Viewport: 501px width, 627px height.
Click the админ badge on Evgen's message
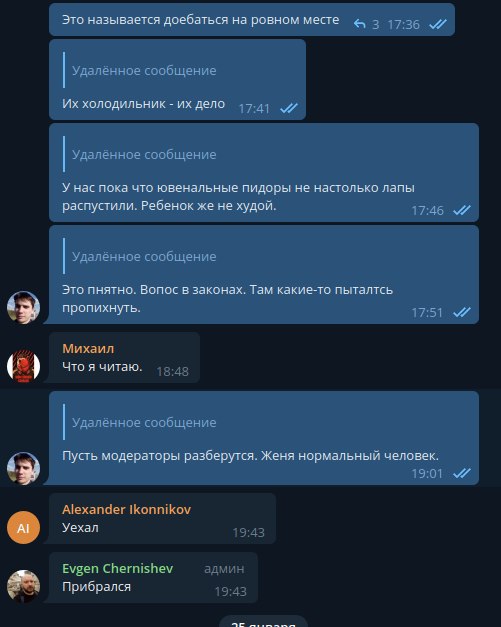click(224, 569)
